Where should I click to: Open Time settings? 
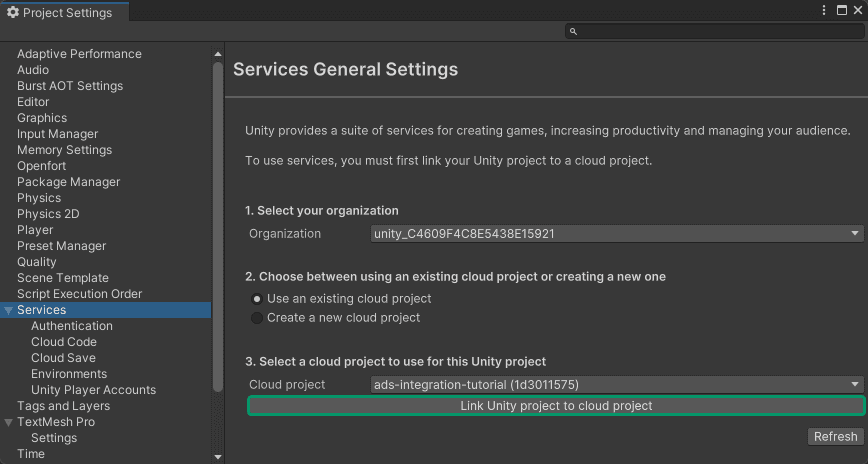point(30,455)
